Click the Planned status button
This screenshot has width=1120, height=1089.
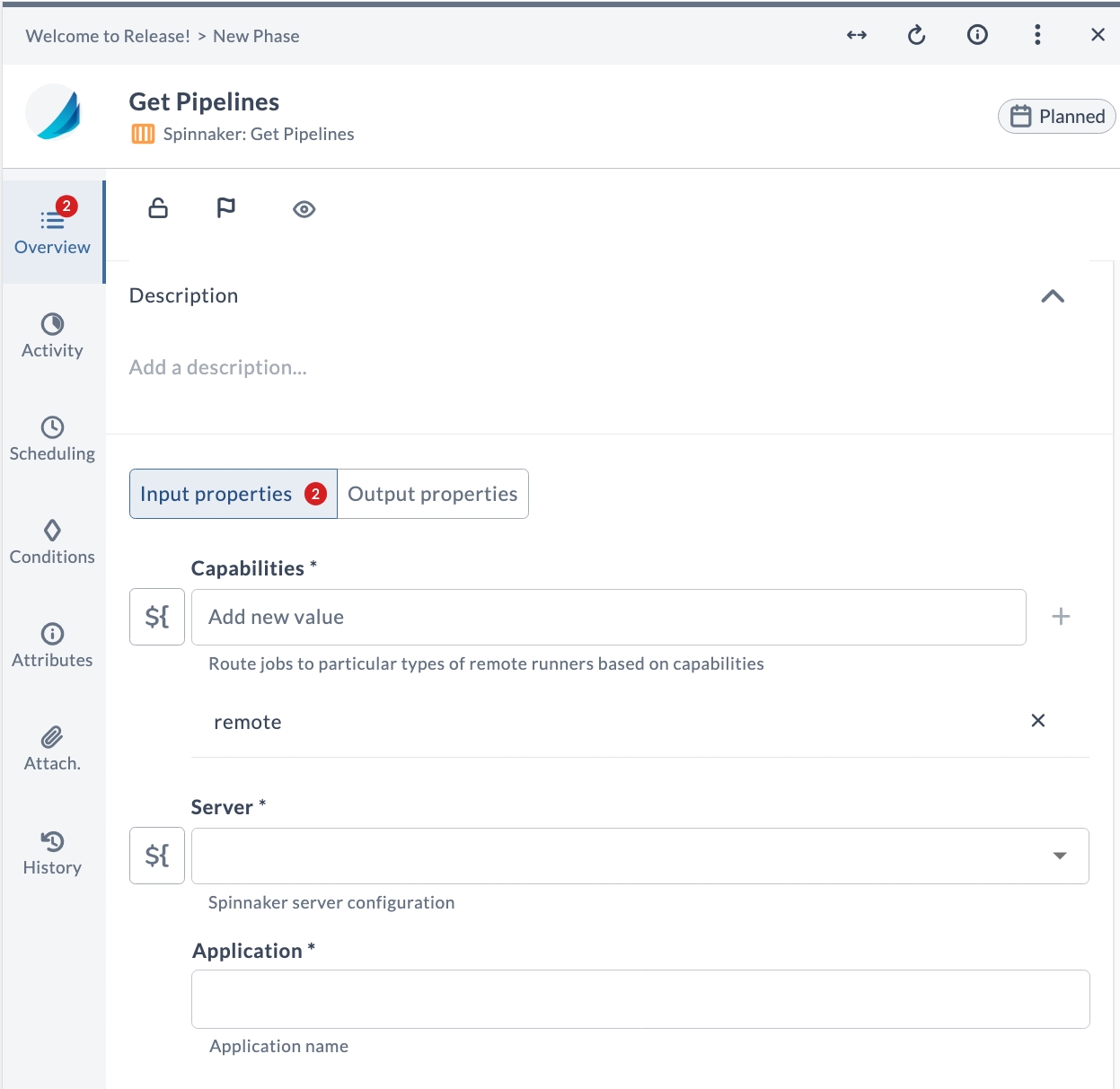[x=1056, y=116]
